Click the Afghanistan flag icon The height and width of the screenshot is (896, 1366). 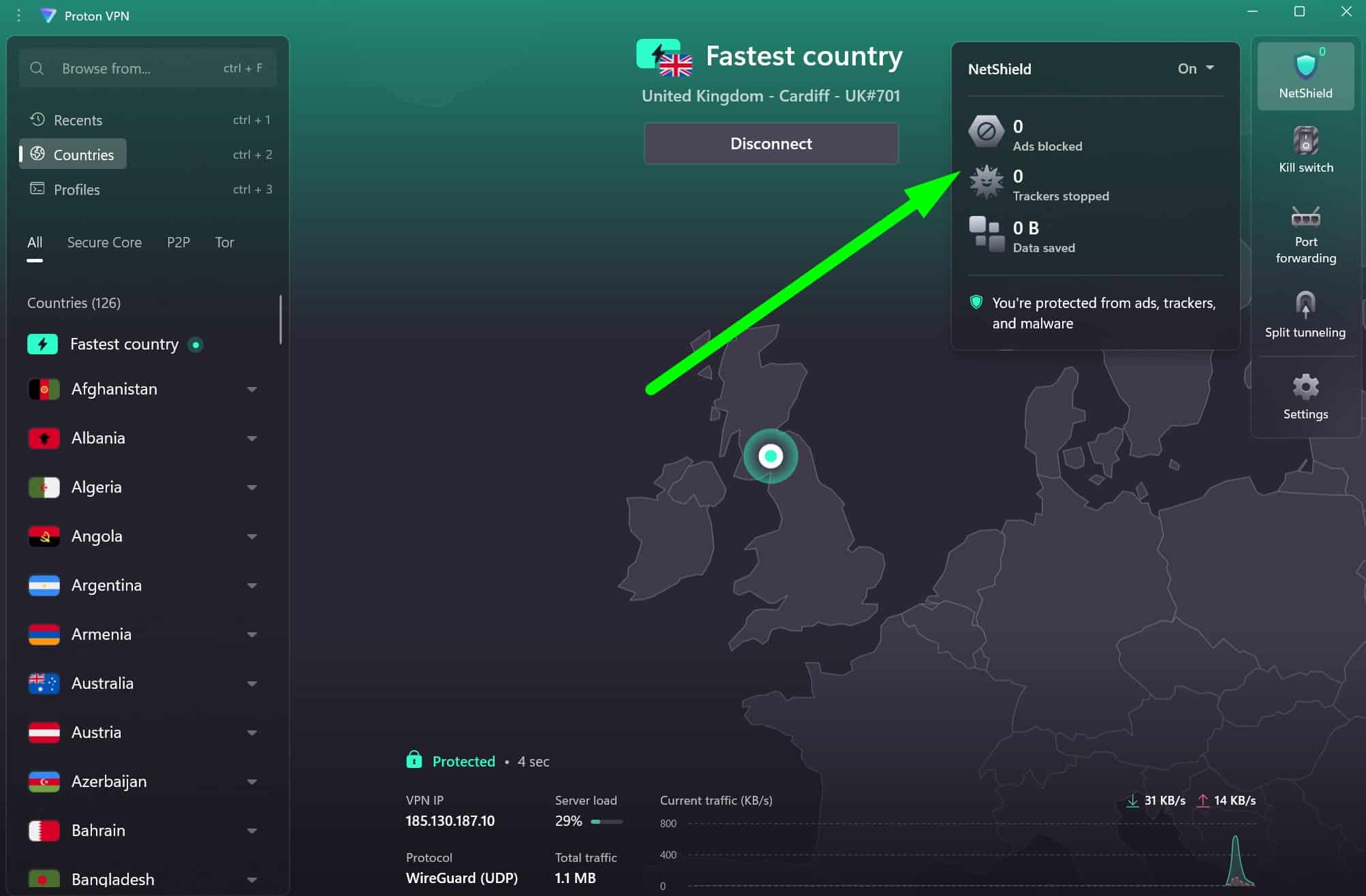44,389
